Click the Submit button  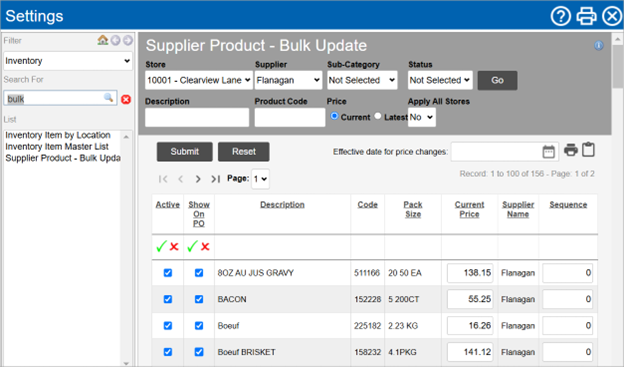coord(185,152)
